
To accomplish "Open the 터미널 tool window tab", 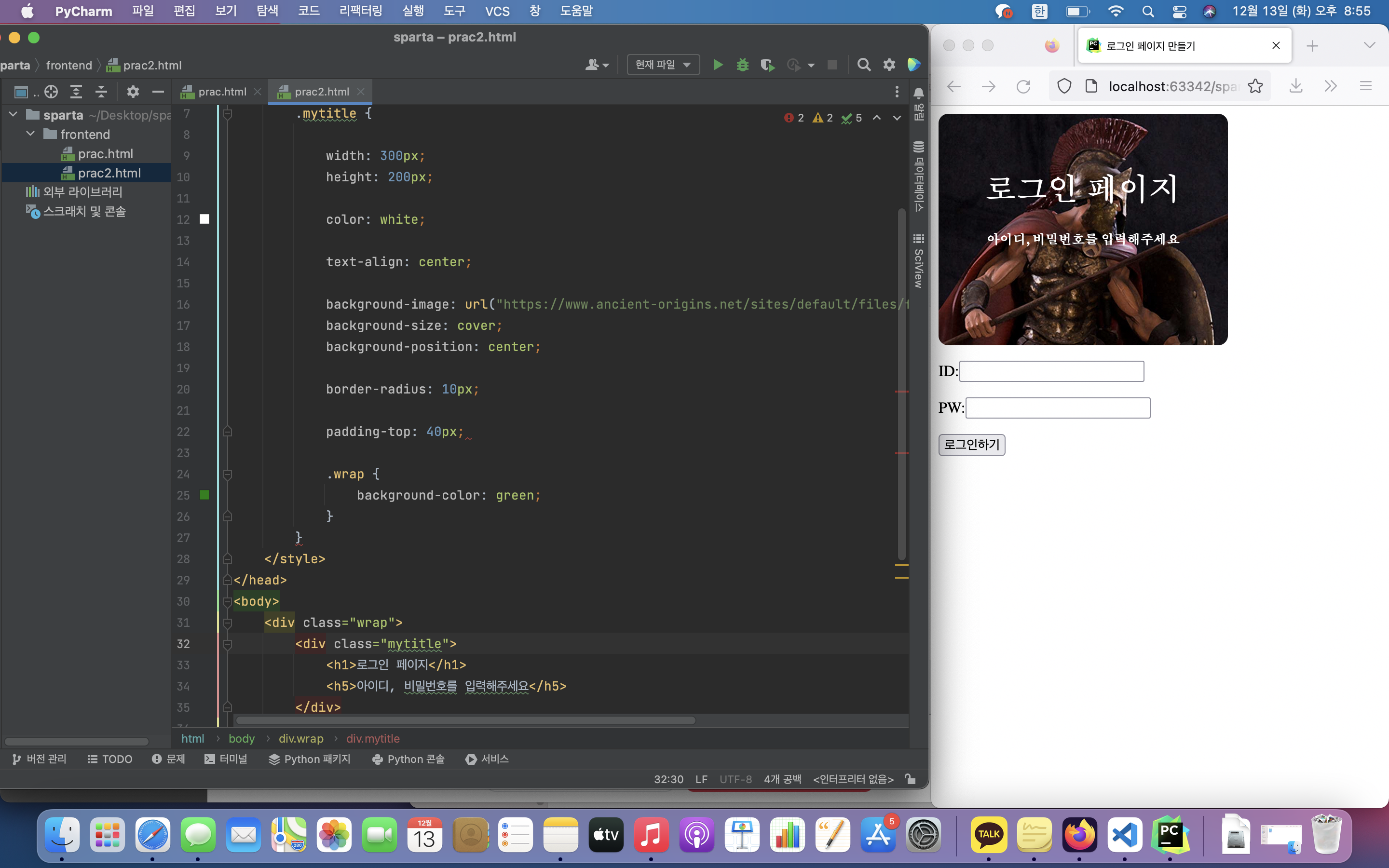I will [x=226, y=759].
